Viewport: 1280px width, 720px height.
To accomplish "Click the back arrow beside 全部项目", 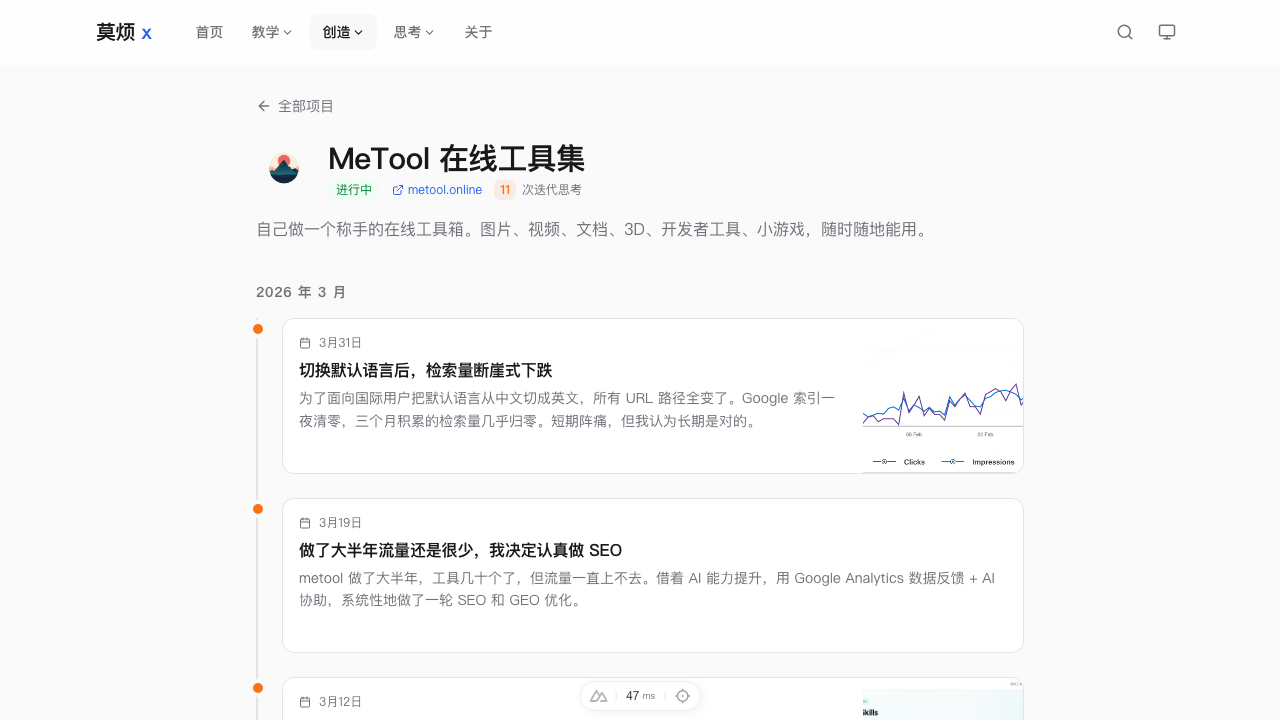I will (x=263, y=105).
